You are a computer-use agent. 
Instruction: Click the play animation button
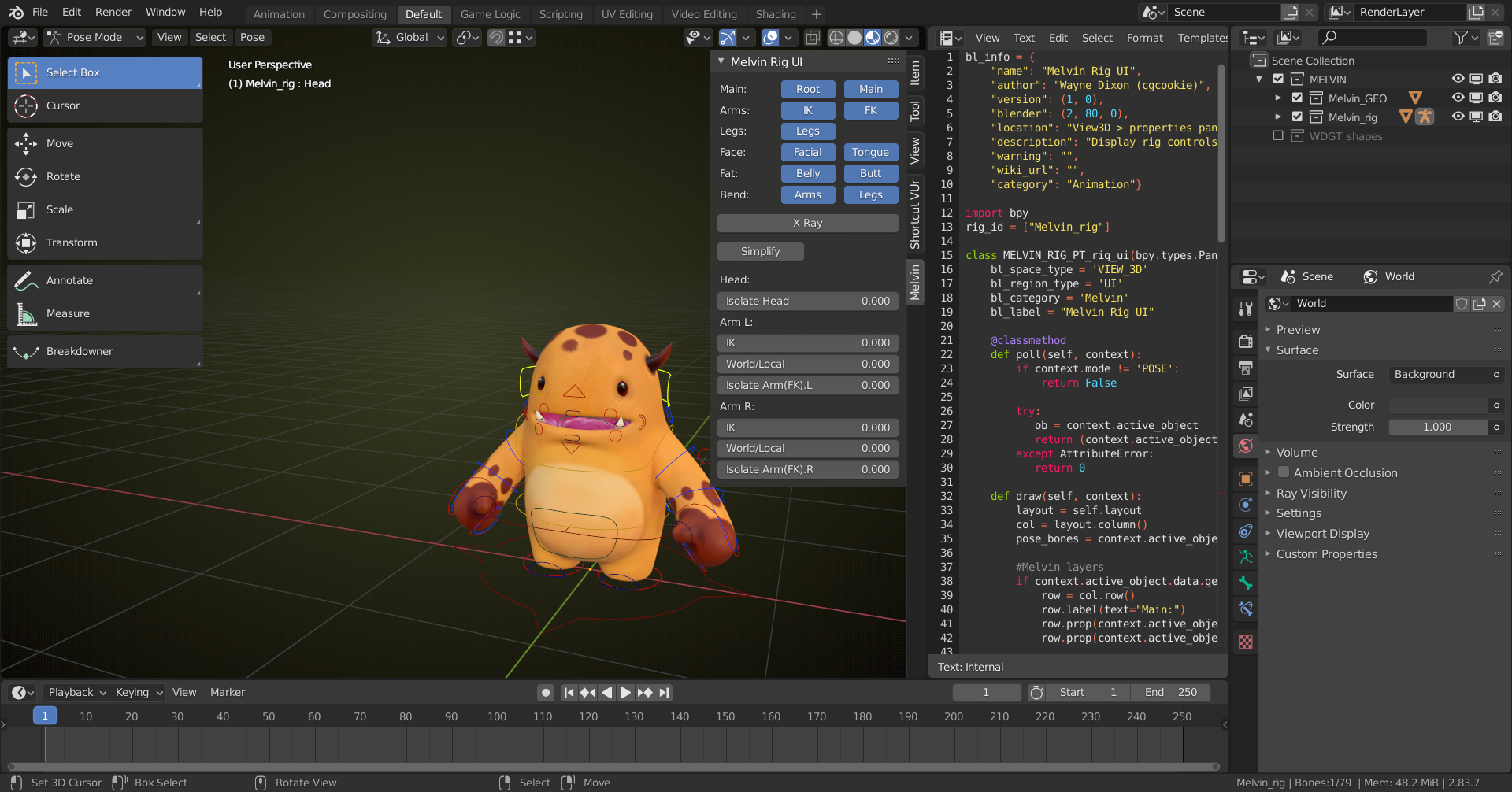coord(625,692)
